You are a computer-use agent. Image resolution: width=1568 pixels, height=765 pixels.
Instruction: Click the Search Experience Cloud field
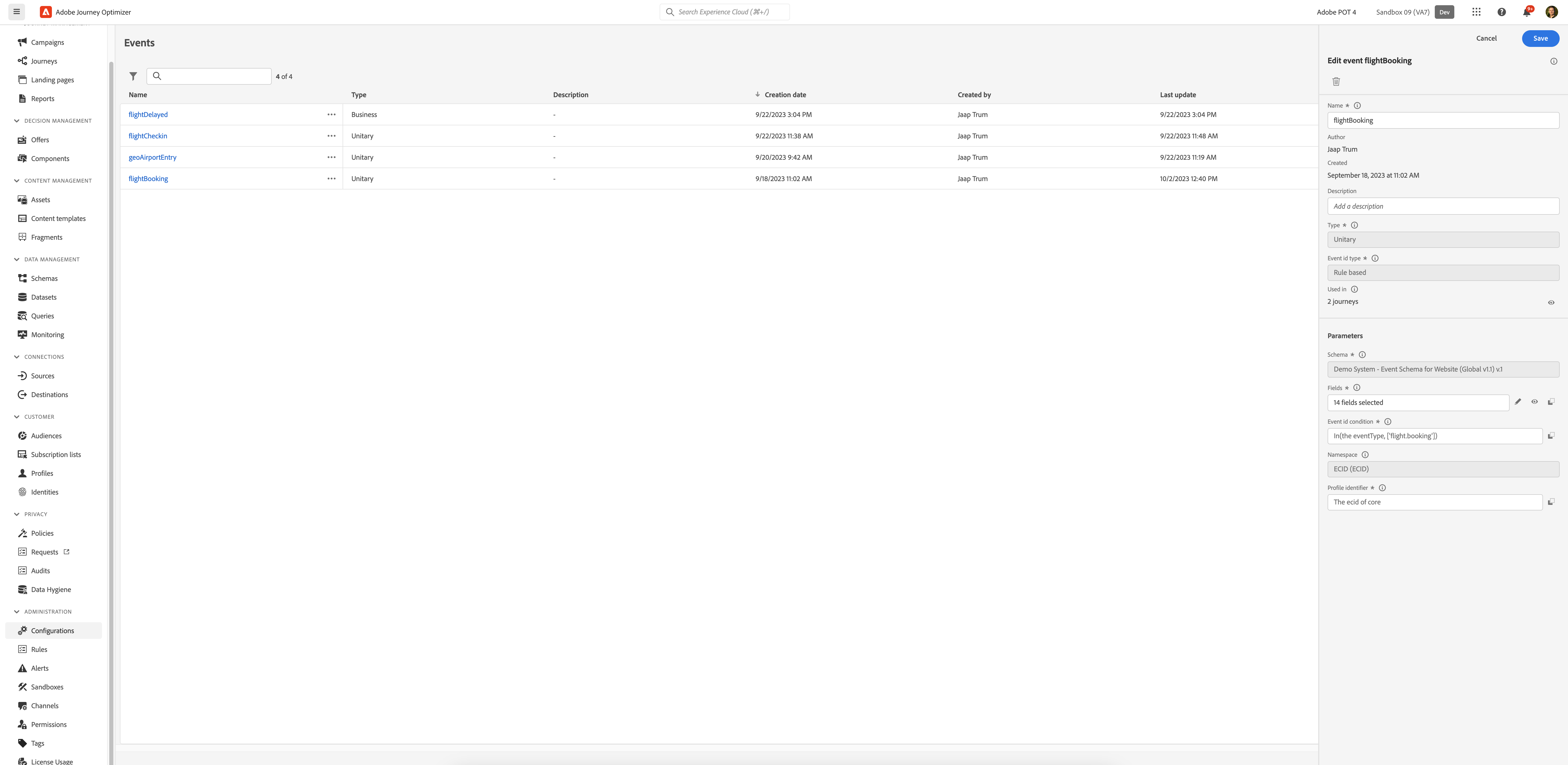[724, 12]
